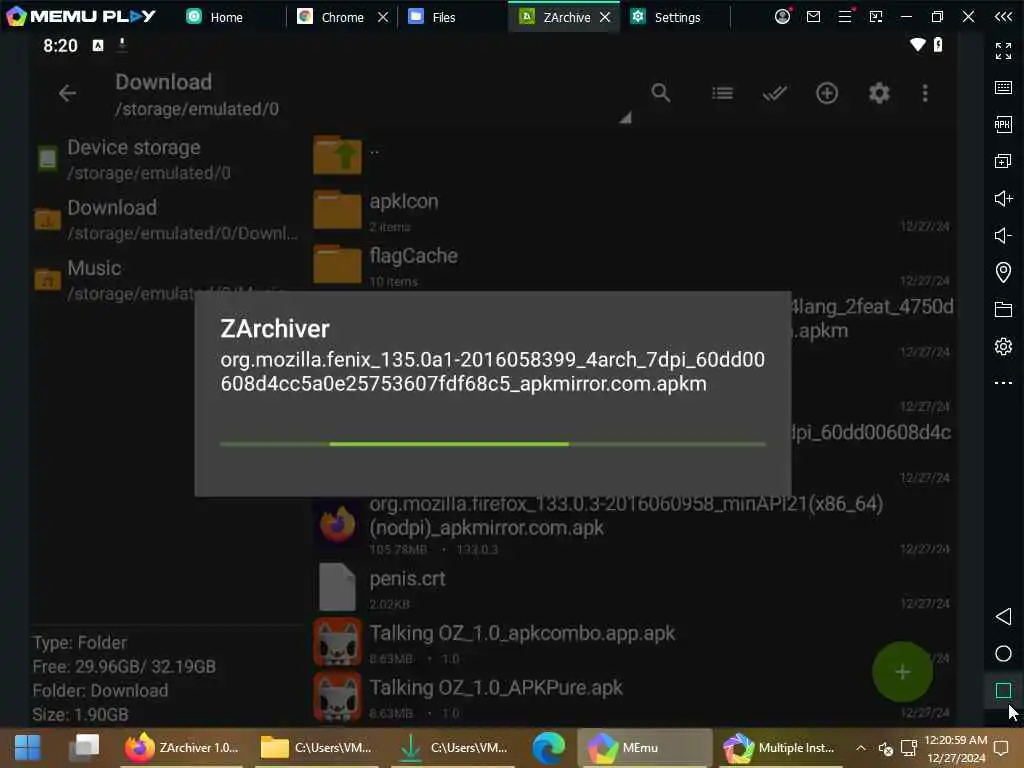Select Talking OZ_1.0_apkcombo.app.apk

[x=630, y=643]
